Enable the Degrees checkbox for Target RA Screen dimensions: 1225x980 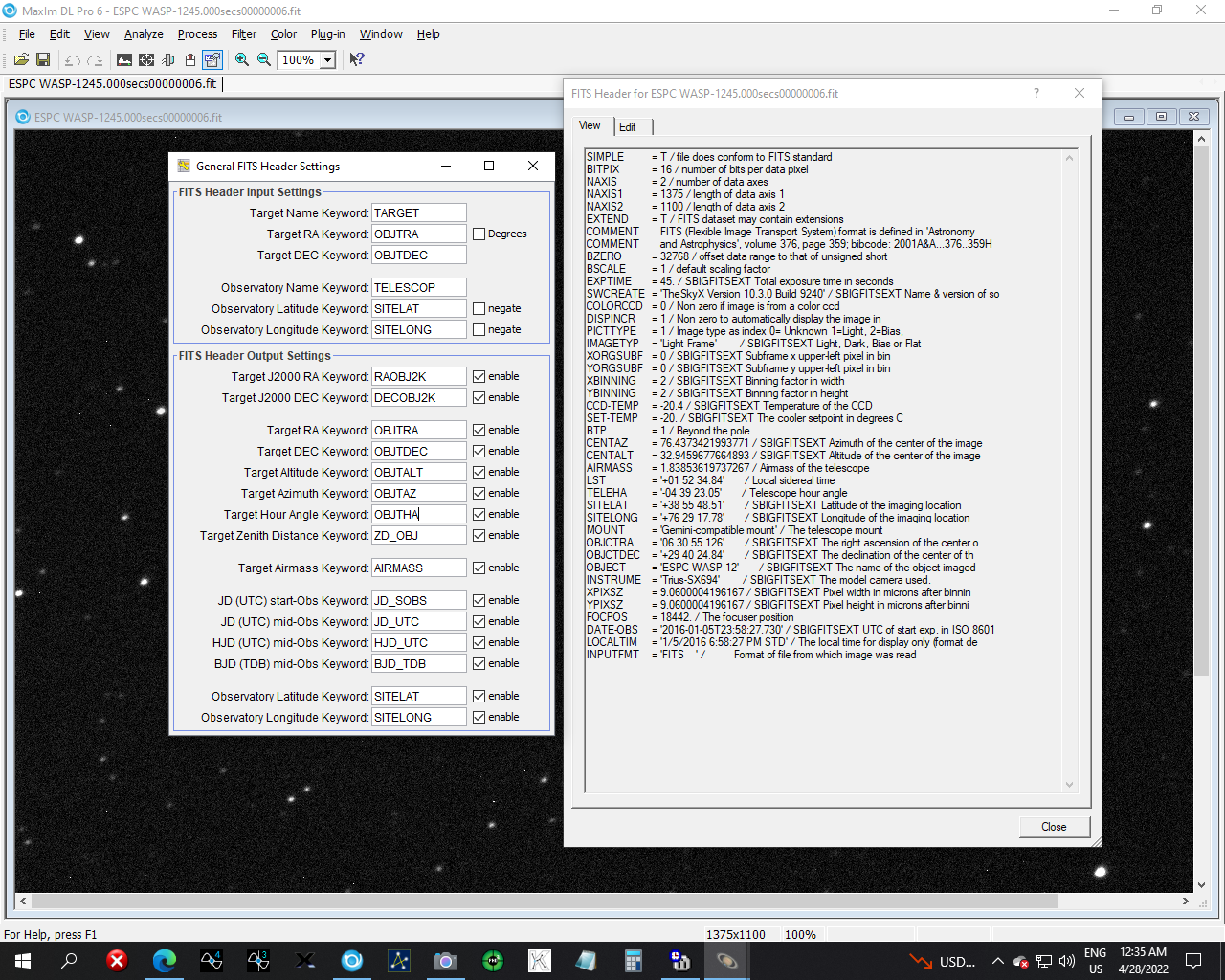pyautogui.click(x=479, y=234)
